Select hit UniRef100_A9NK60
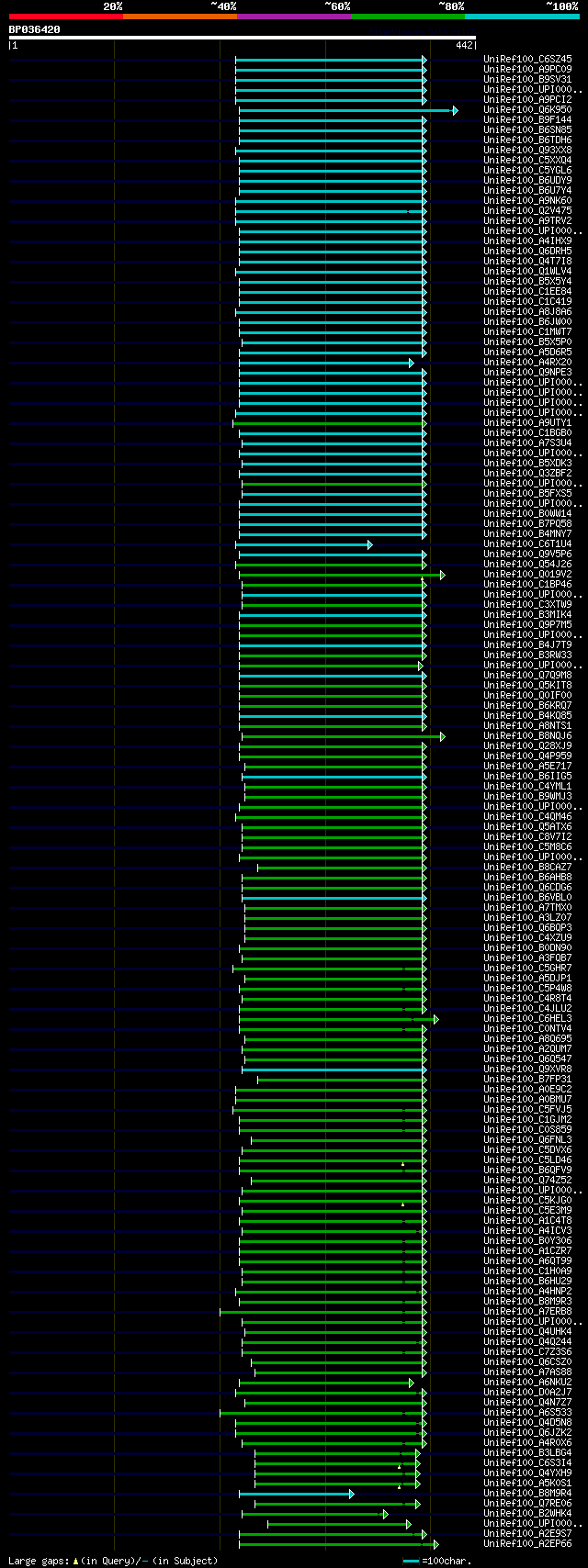The height and width of the screenshot is (1568, 588). 527,201
